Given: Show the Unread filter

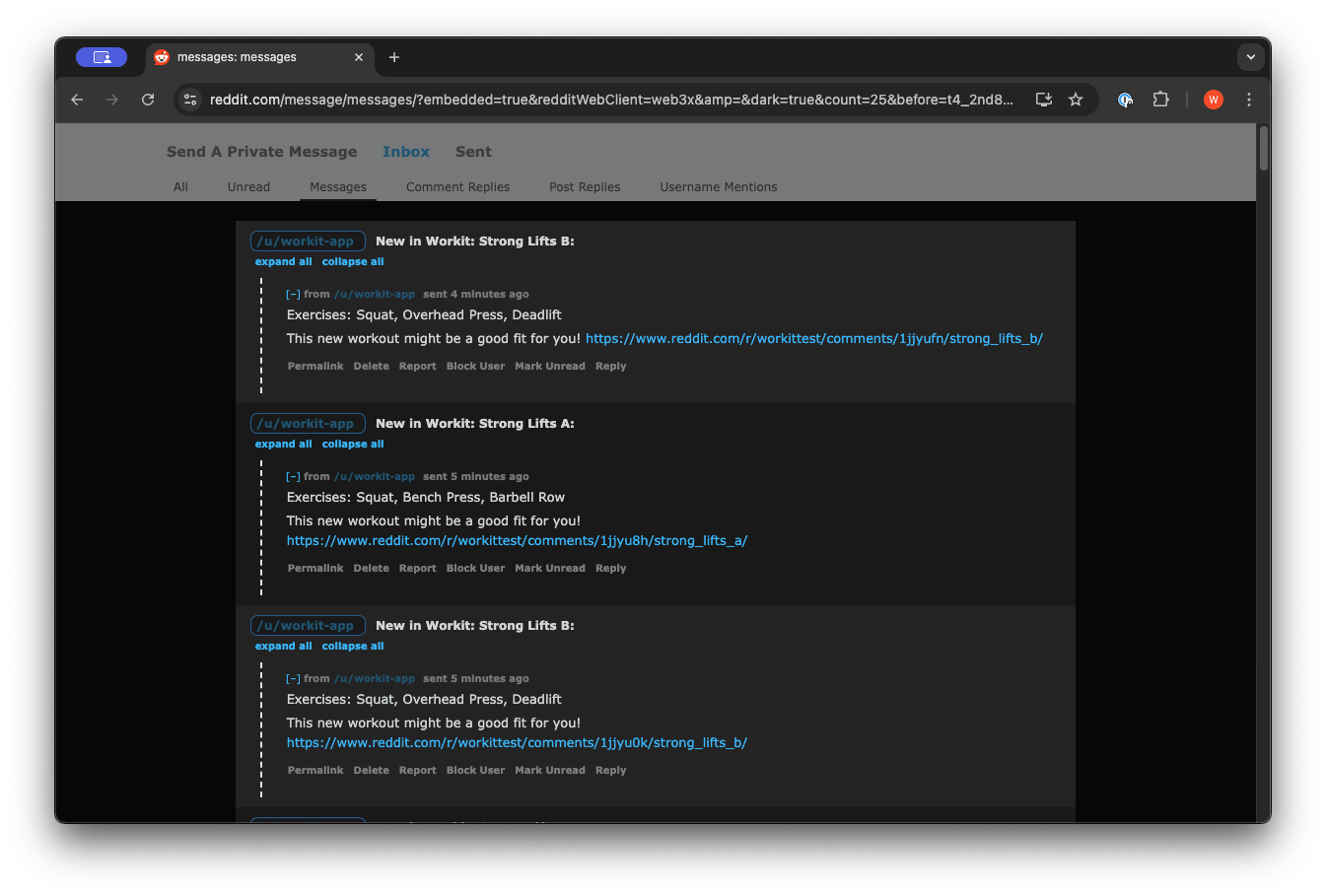Looking at the screenshot, I should (248, 187).
